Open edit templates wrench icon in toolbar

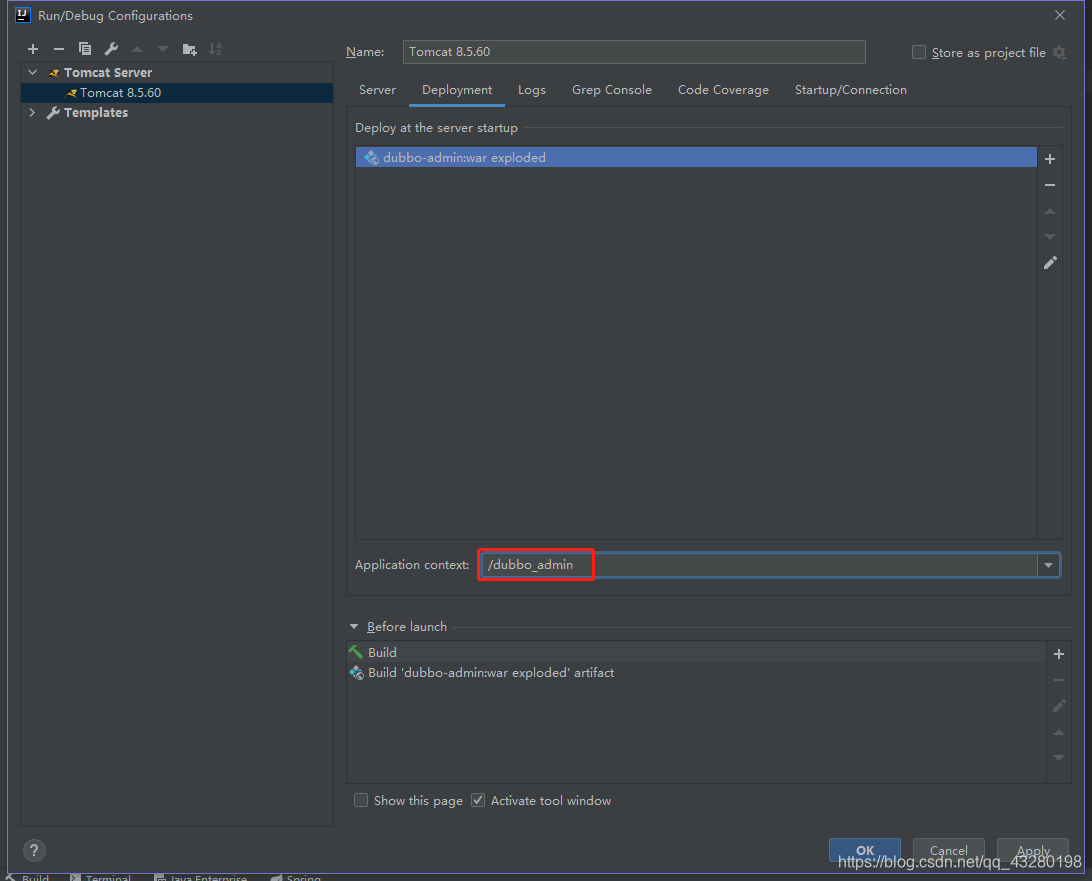(x=111, y=49)
